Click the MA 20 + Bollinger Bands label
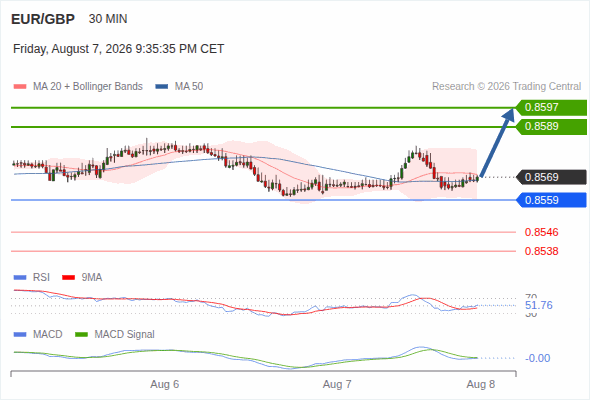This screenshot has height=400, width=590. pos(88,87)
